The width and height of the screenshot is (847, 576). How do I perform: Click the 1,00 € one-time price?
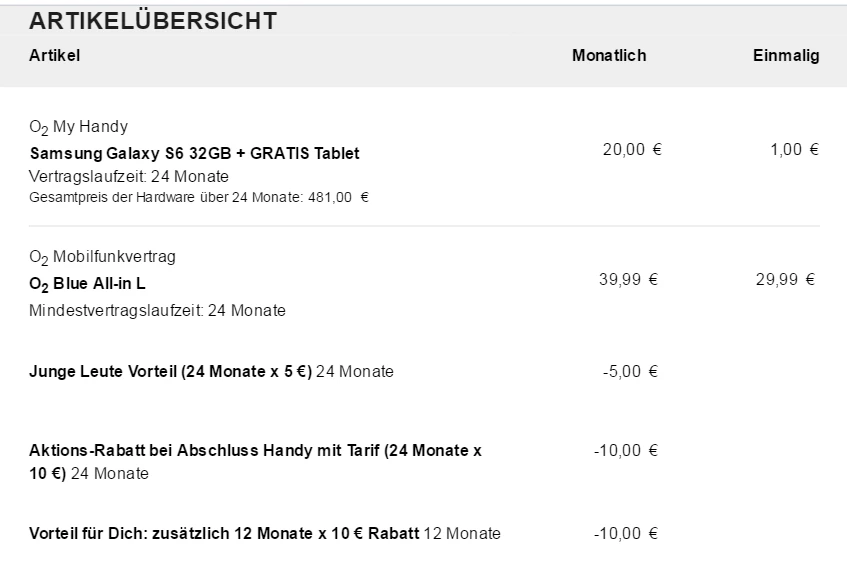pyautogui.click(x=795, y=150)
